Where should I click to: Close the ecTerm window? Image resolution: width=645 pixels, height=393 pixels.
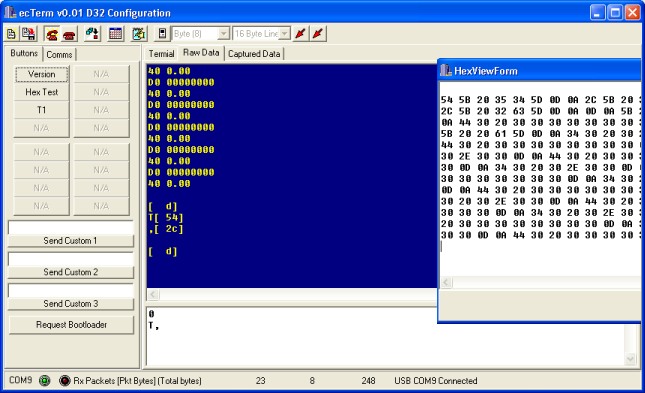tap(633, 13)
